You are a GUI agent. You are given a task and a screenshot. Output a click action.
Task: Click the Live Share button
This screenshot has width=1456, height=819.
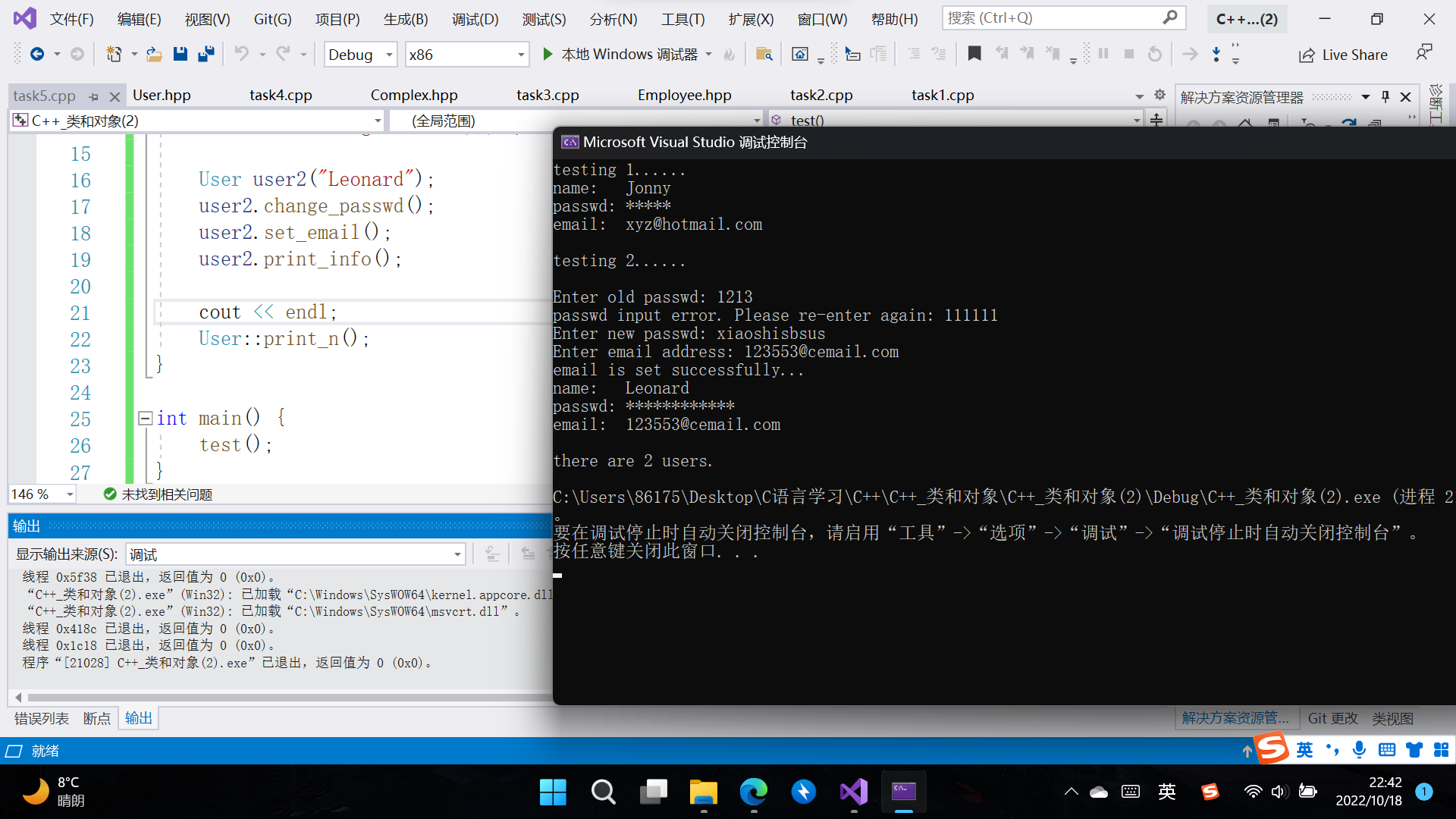point(1344,55)
